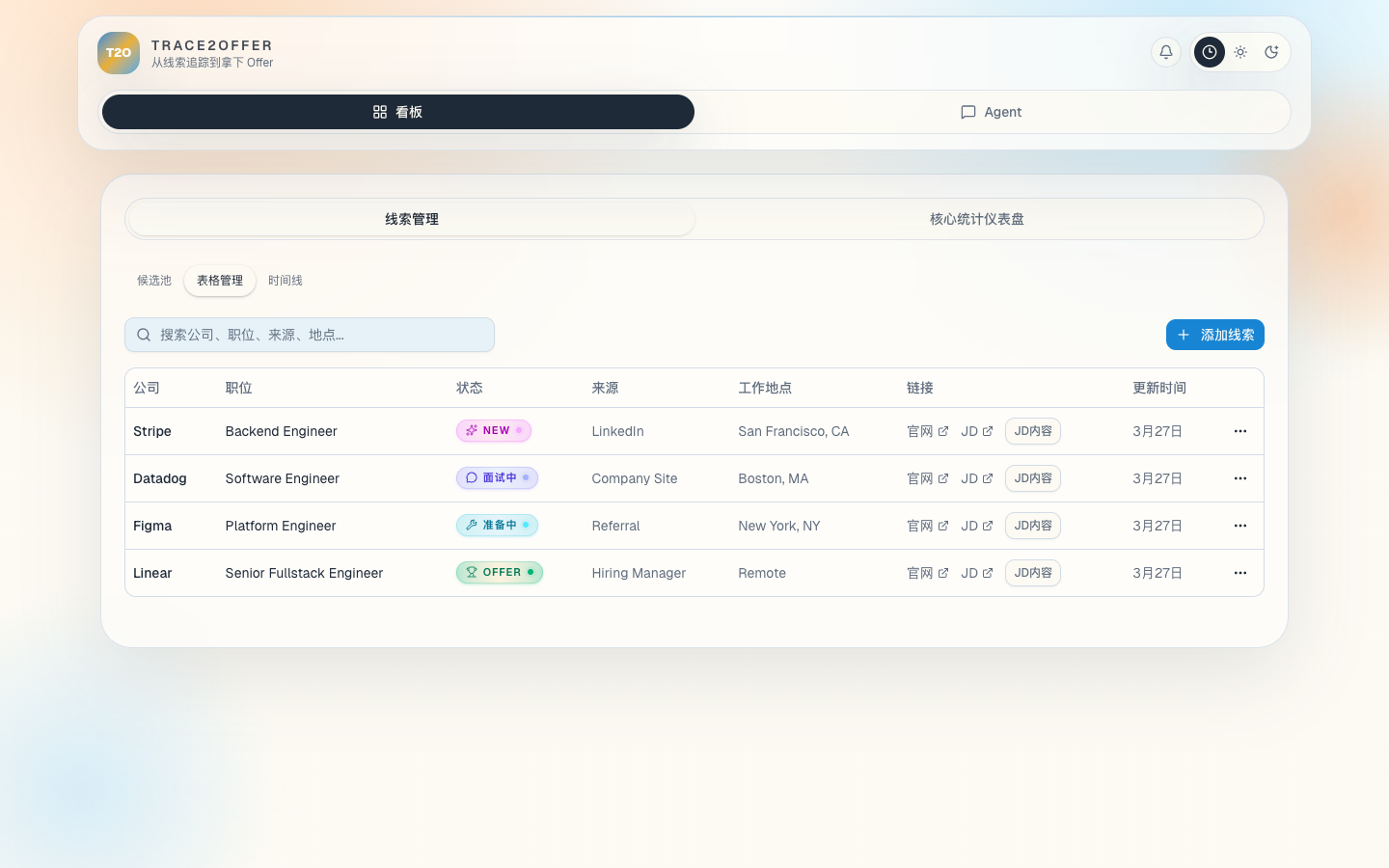This screenshot has height=868, width=1389.
Task: Click the Remote location cell
Action: pyautogui.click(x=762, y=573)
